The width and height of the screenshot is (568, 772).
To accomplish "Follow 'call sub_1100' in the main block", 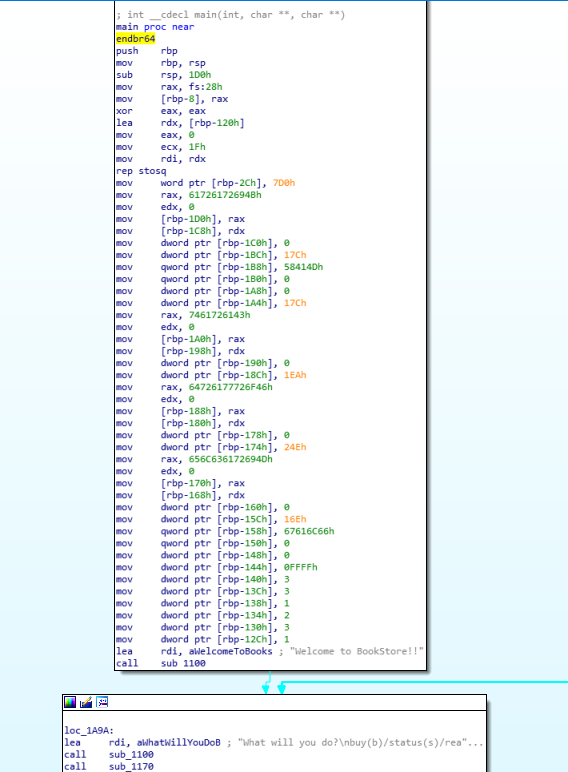I will pyautogui.click(x=161, y=663).
